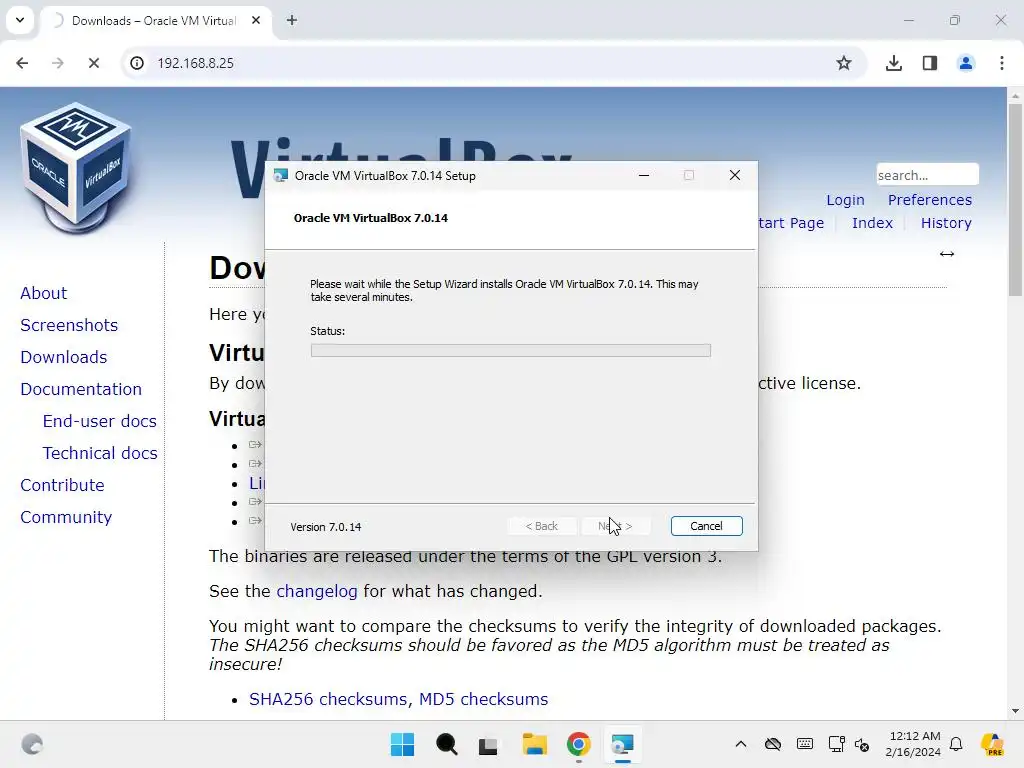Open End-user docs in the sidebar

point(99,421)
